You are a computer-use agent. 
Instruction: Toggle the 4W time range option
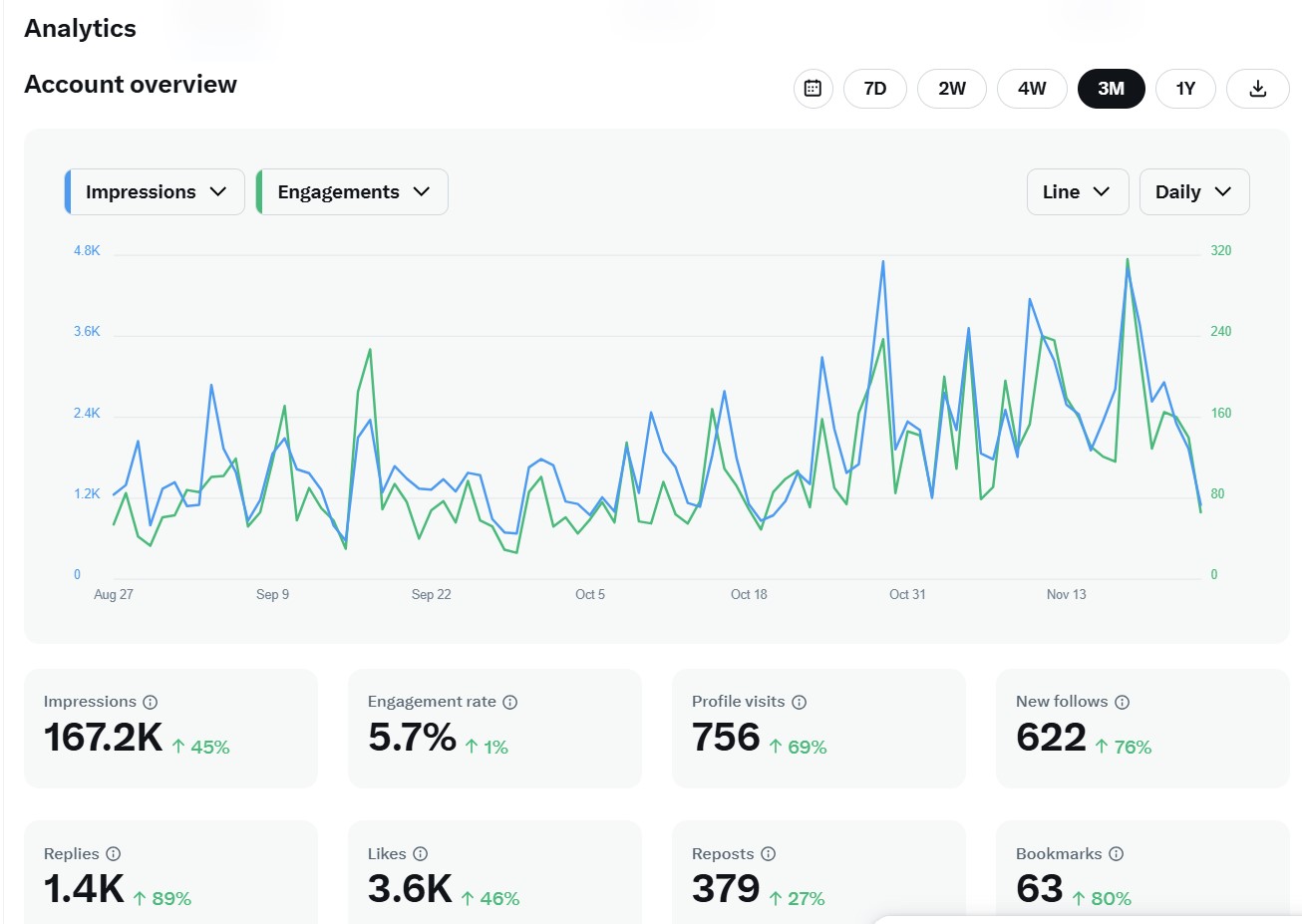(1032, 89)
